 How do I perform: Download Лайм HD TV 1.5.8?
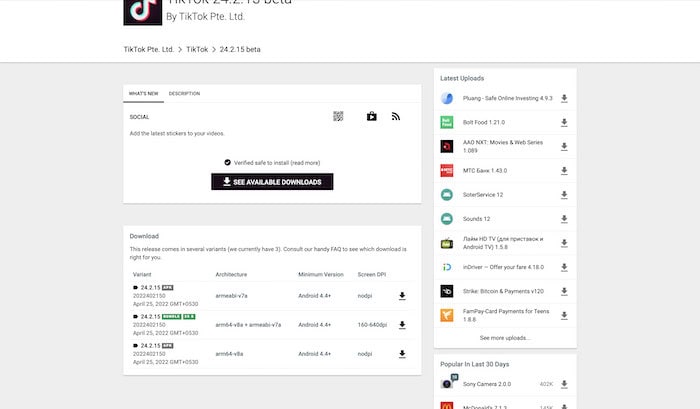(x=564, y=243)
